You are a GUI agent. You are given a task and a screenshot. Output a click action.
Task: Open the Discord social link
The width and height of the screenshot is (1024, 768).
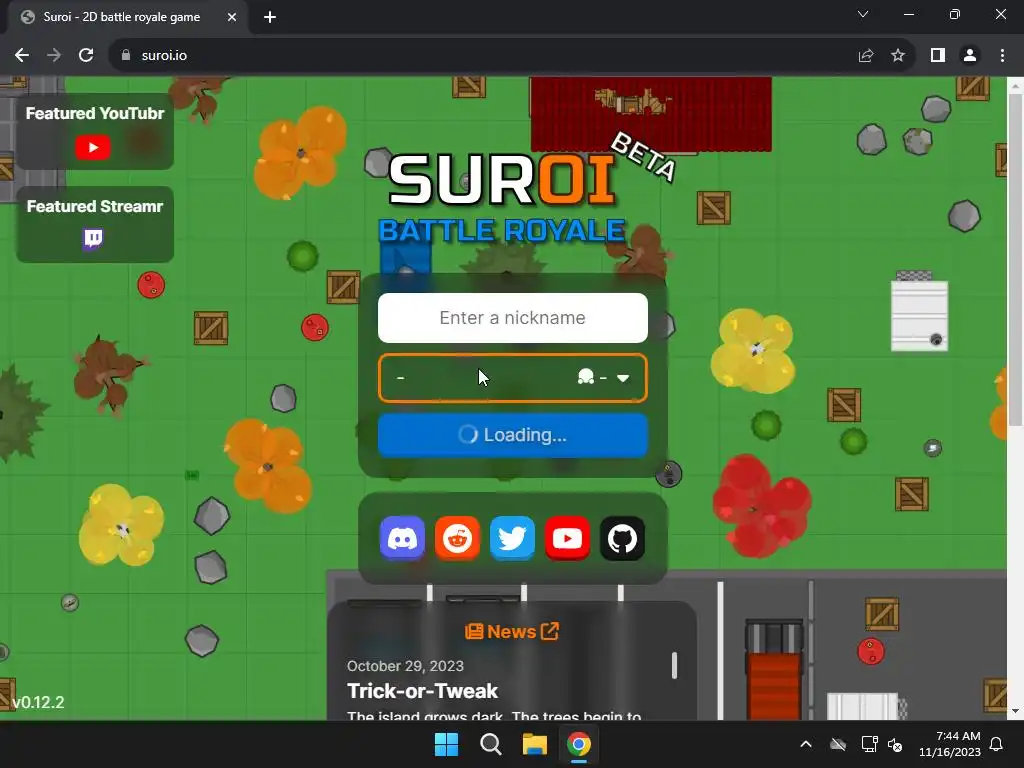402,538
